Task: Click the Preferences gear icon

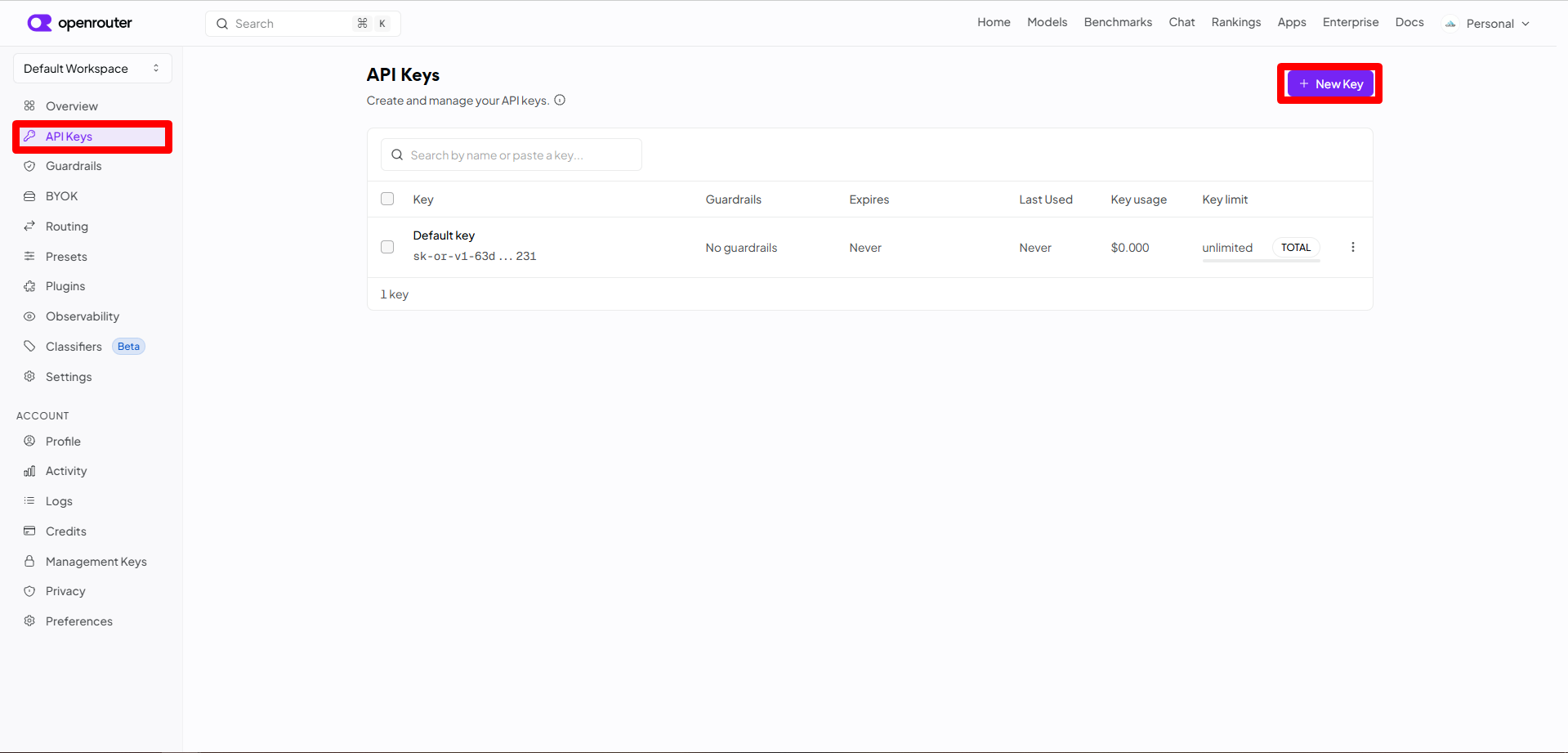Action: click(x=29, y=621)
